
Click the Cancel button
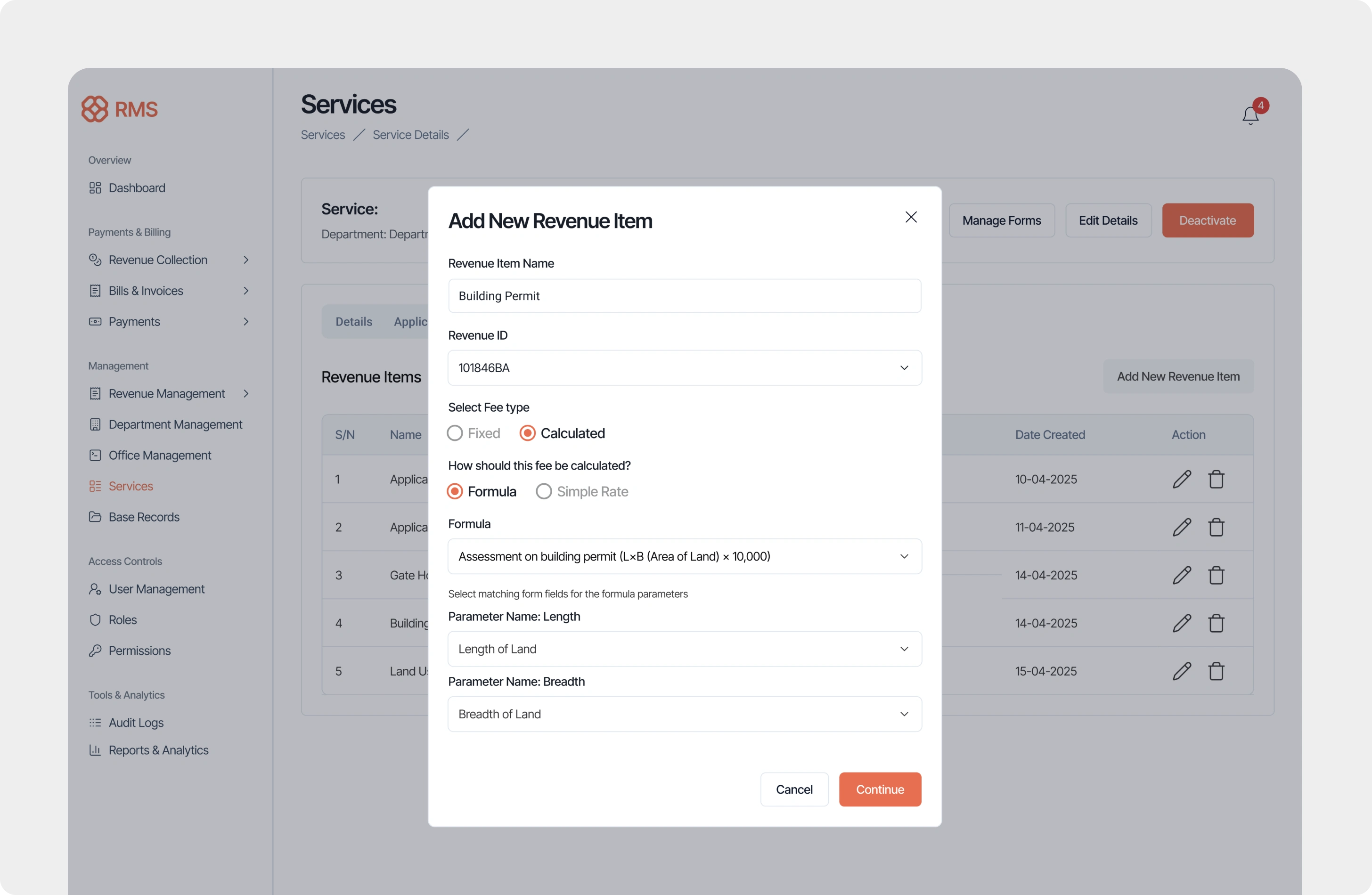[x=794, y=789]
